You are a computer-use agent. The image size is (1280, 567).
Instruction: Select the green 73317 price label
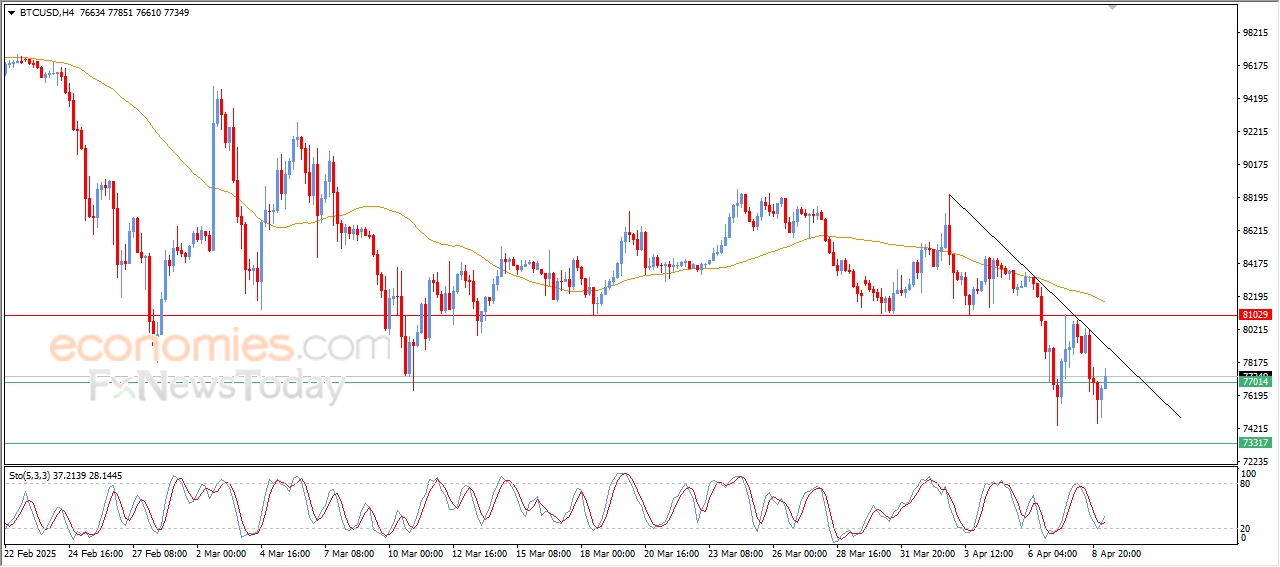[x=1255, y=443]
